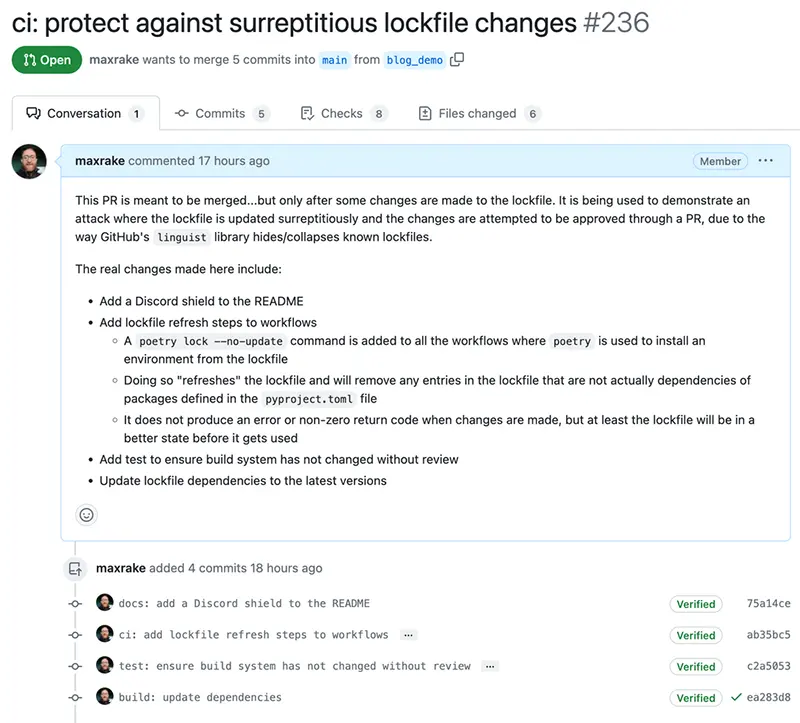Image resolution: width=800 pixels, height=723 pixels.
Task: Click avatar beside docs Discord shield commit
Action: [105, 603]
